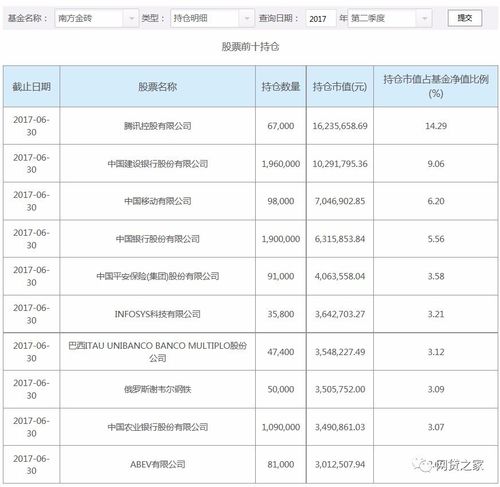
Task: Open the 基金名称 dropdown showing 南方金砖
Action: 97,18
